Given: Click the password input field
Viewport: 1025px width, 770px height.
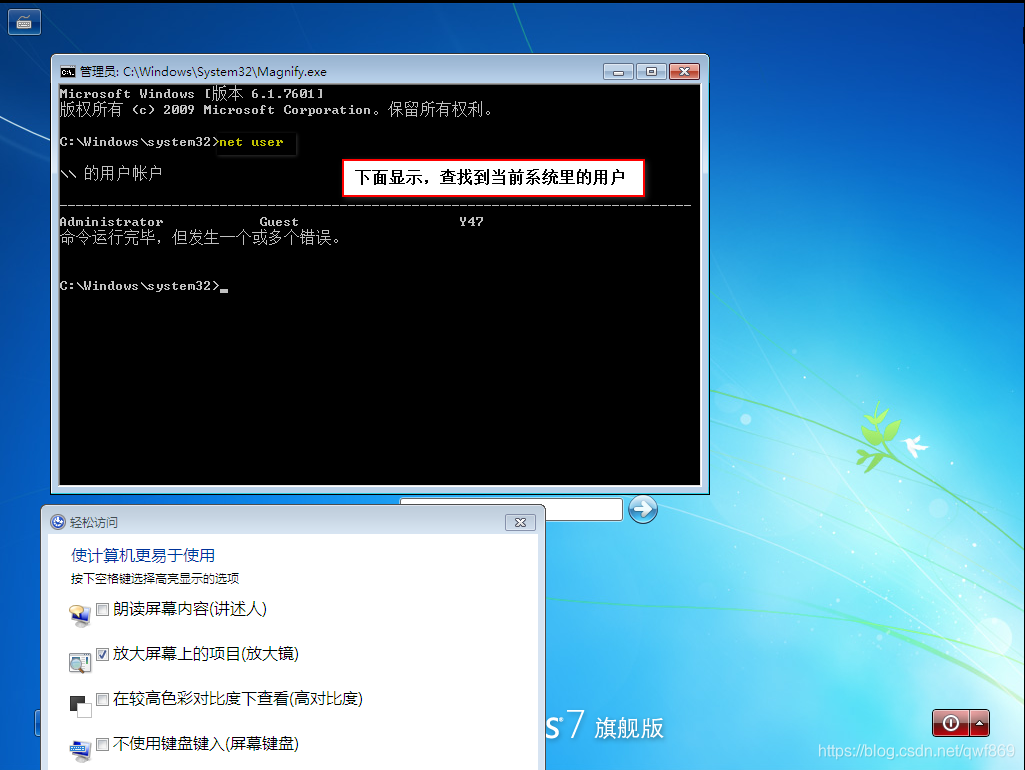Looking at the screenshot, I should click(583, 509).
